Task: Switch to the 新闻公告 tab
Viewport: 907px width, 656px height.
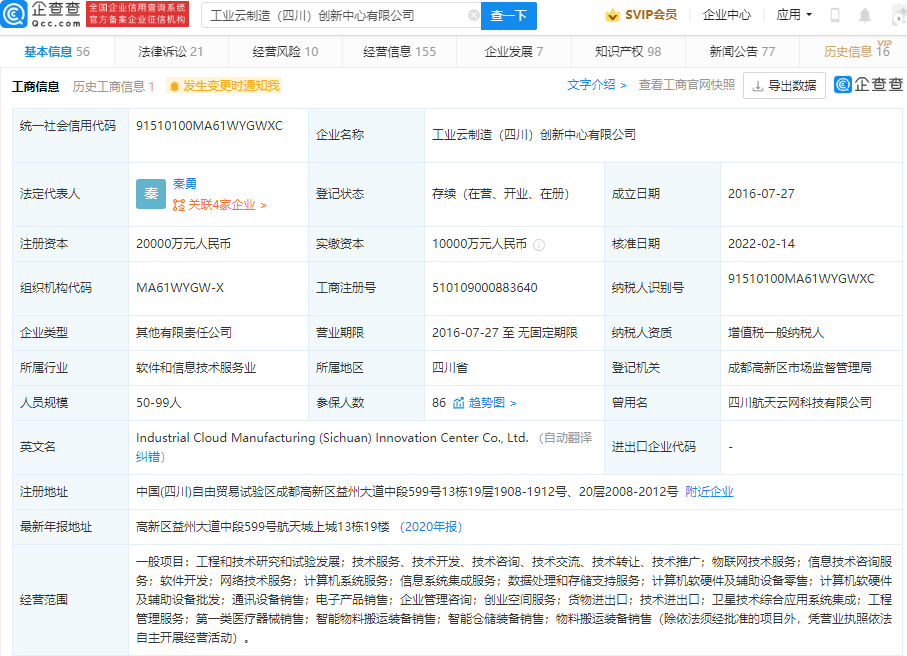Action: click(x=742, y=51)
